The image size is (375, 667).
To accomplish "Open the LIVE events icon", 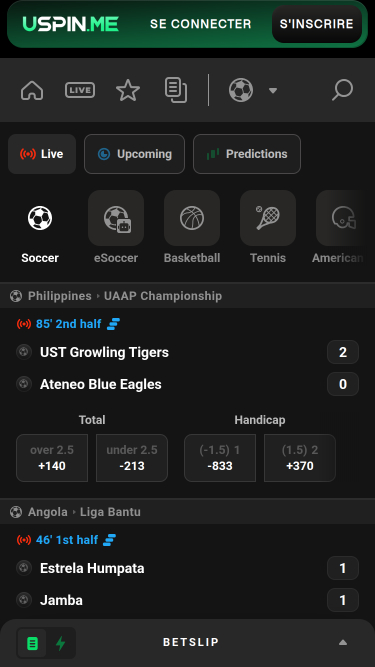I will point(80,90).
